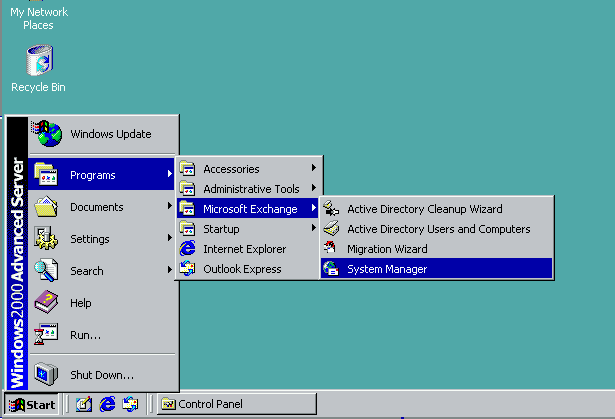Screen dimensions: 615x419
Task: Select Windows Update in Start menu
Action: coord(102,134)
